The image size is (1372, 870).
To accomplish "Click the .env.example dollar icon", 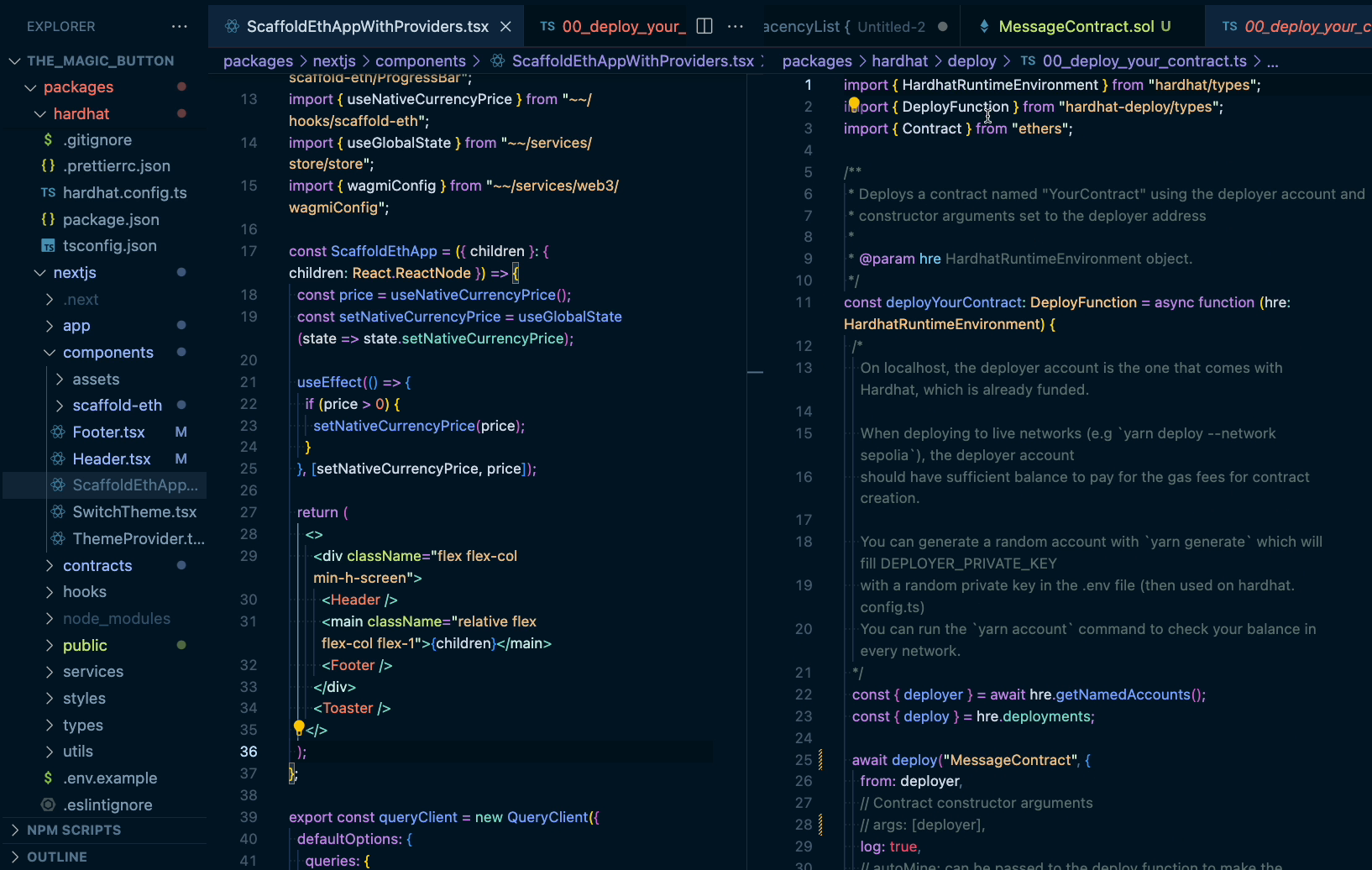I will [x=48, y=778].
